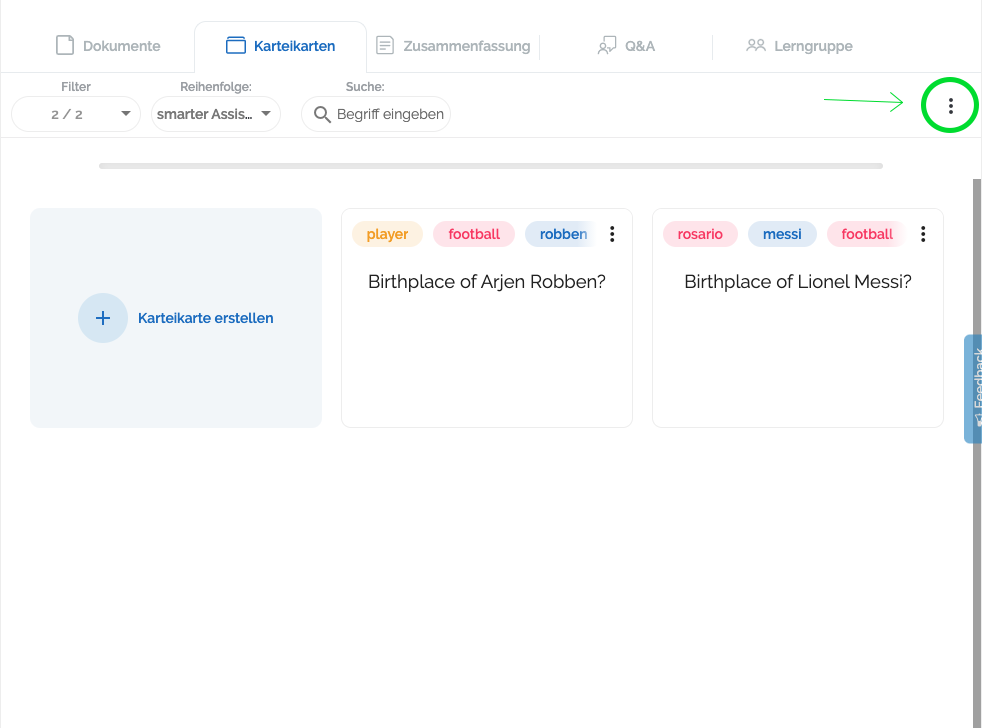This screenshot has height=728, width=982.
Task: Open the Feedback side tab
Action: [x=973, y=388]
